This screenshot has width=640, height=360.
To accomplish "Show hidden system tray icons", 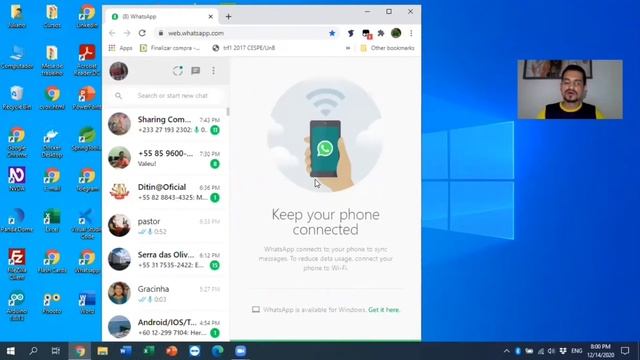I will click(507, 351).
